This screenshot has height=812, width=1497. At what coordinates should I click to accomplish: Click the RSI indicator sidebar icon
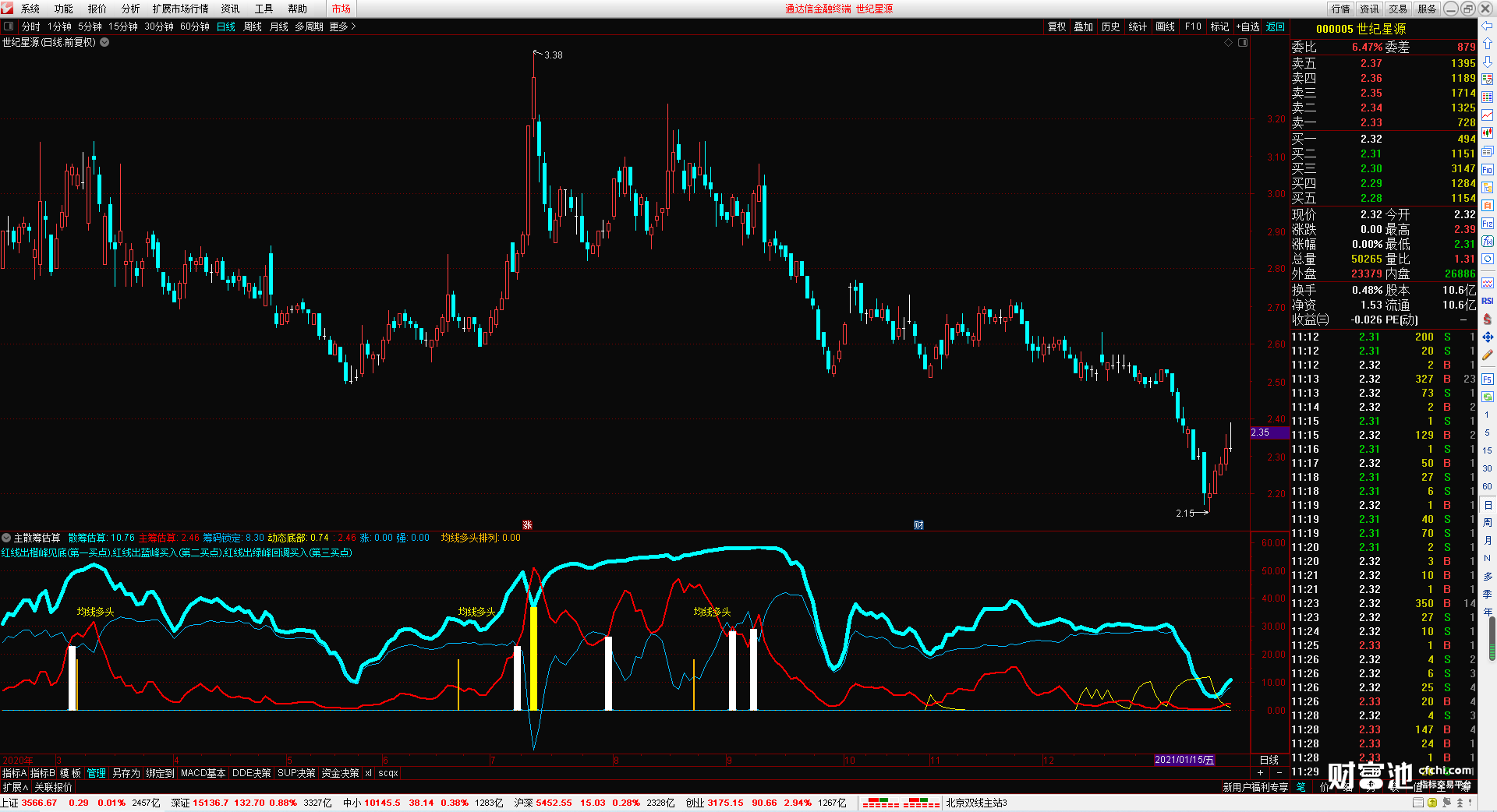click(x=1488, y=301)
